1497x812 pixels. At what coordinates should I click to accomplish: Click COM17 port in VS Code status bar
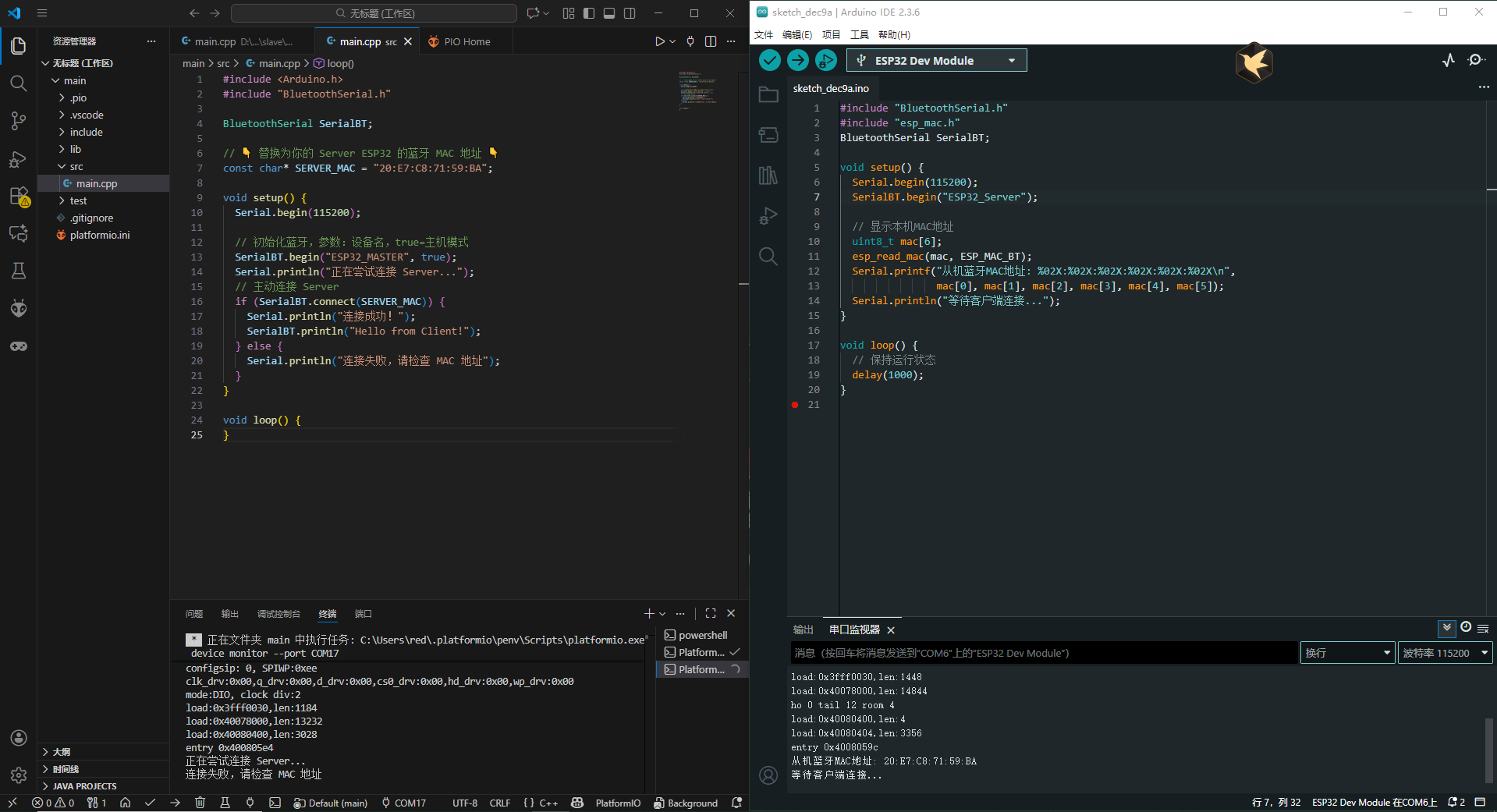tap(404, 803)
